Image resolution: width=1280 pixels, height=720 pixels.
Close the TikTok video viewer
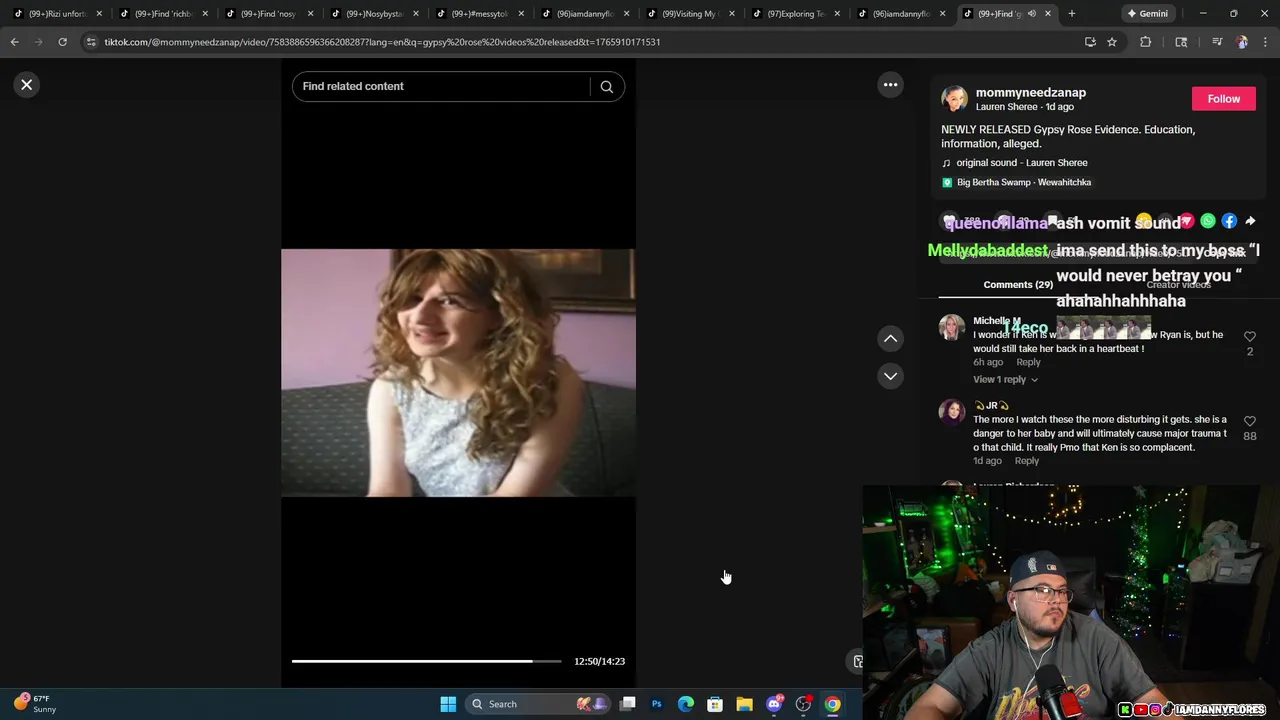pos(27,85)
